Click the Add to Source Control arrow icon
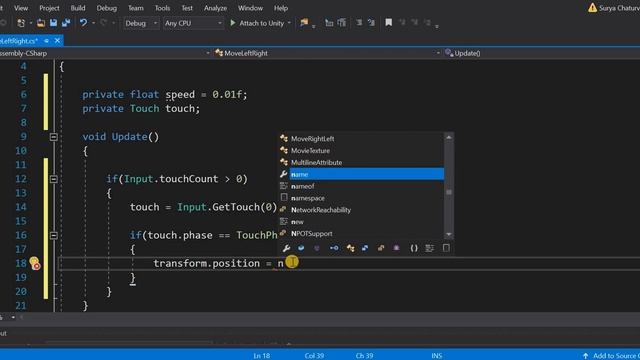This screenshot has height=360, width=640. (585, 356)
